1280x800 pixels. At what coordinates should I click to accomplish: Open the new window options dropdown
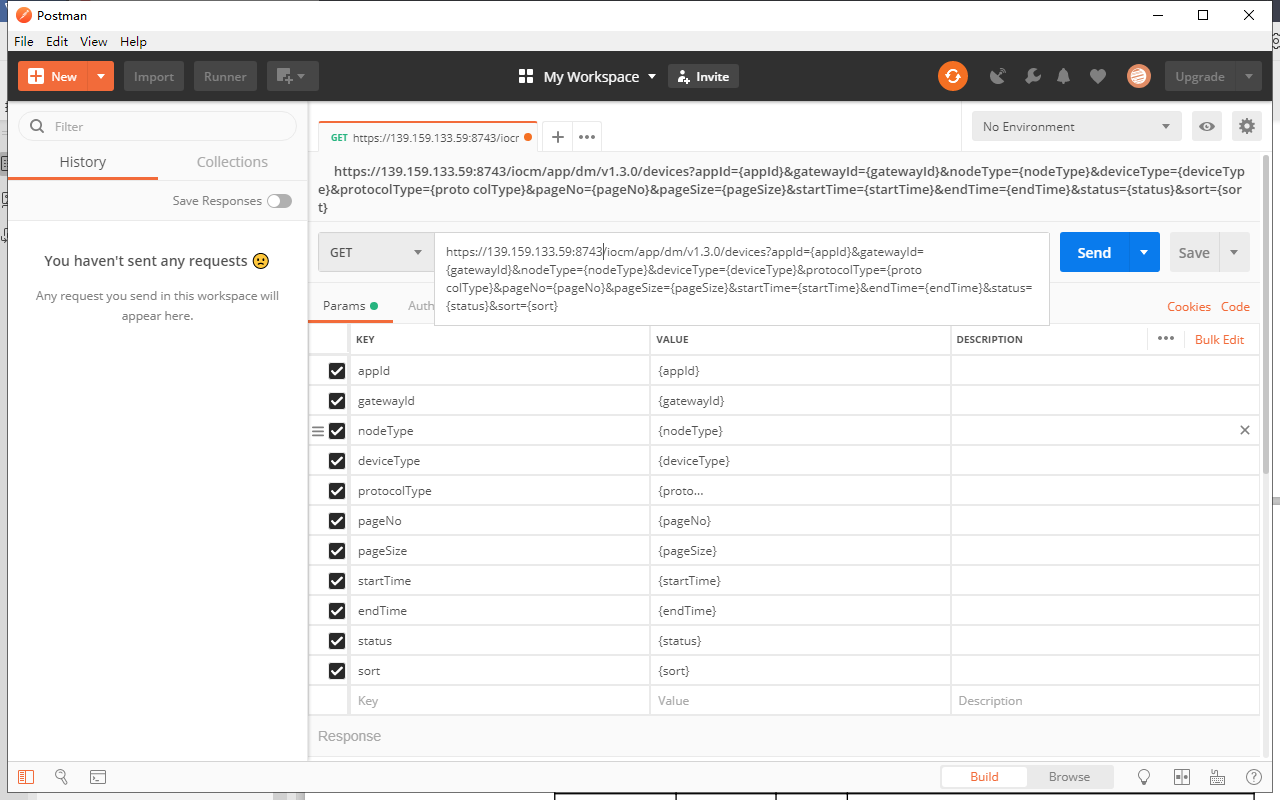[293, 76]
